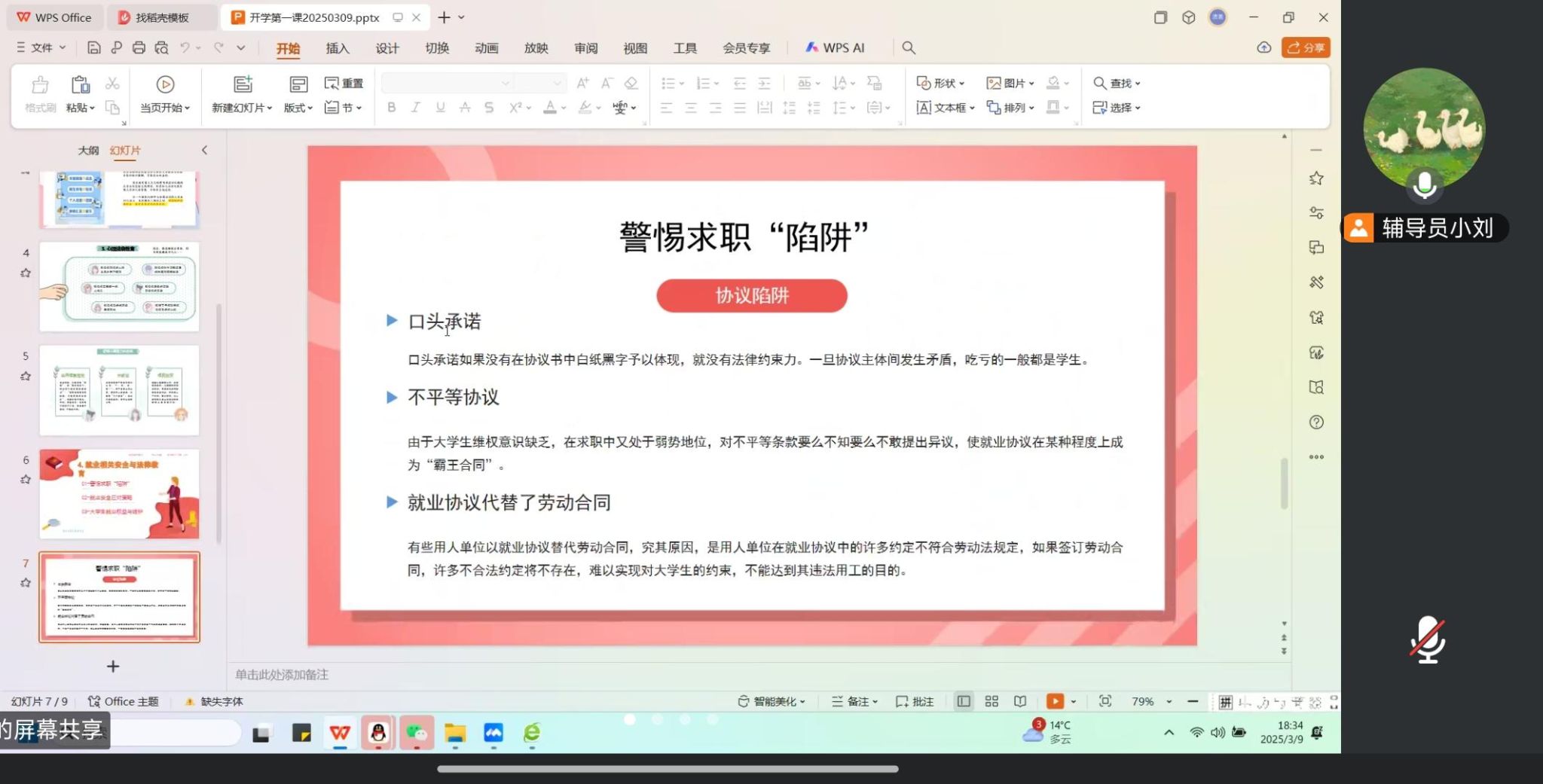
Task: Click the 当页开始 play from current slide icon
Action: coord(165,84)
